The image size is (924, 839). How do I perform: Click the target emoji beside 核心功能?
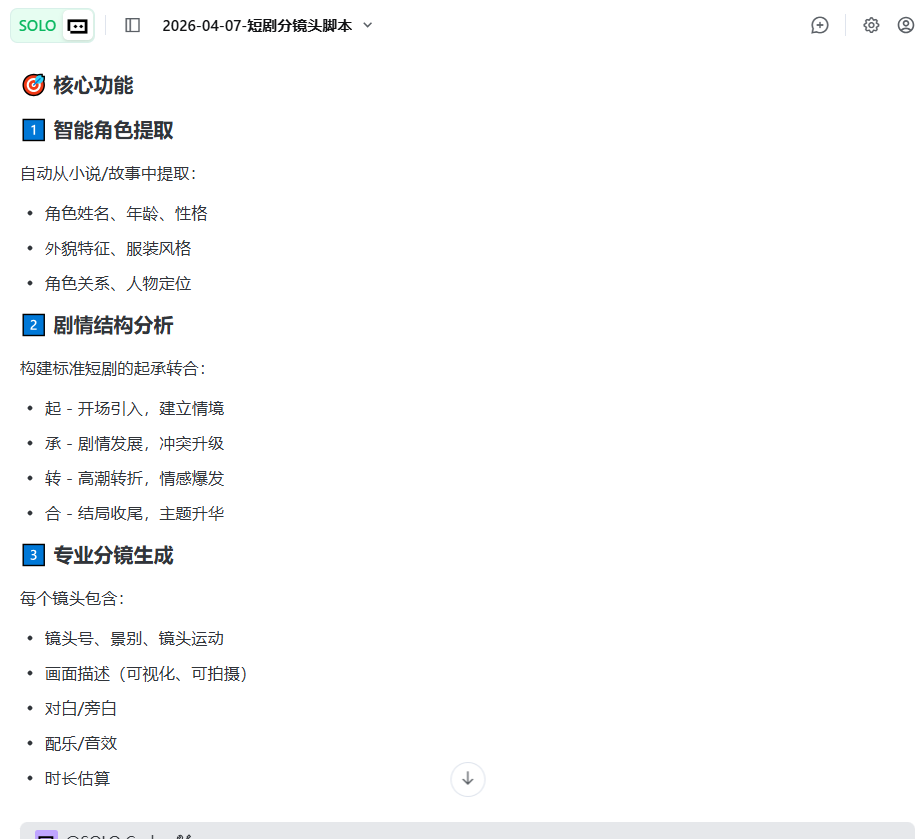33,86
